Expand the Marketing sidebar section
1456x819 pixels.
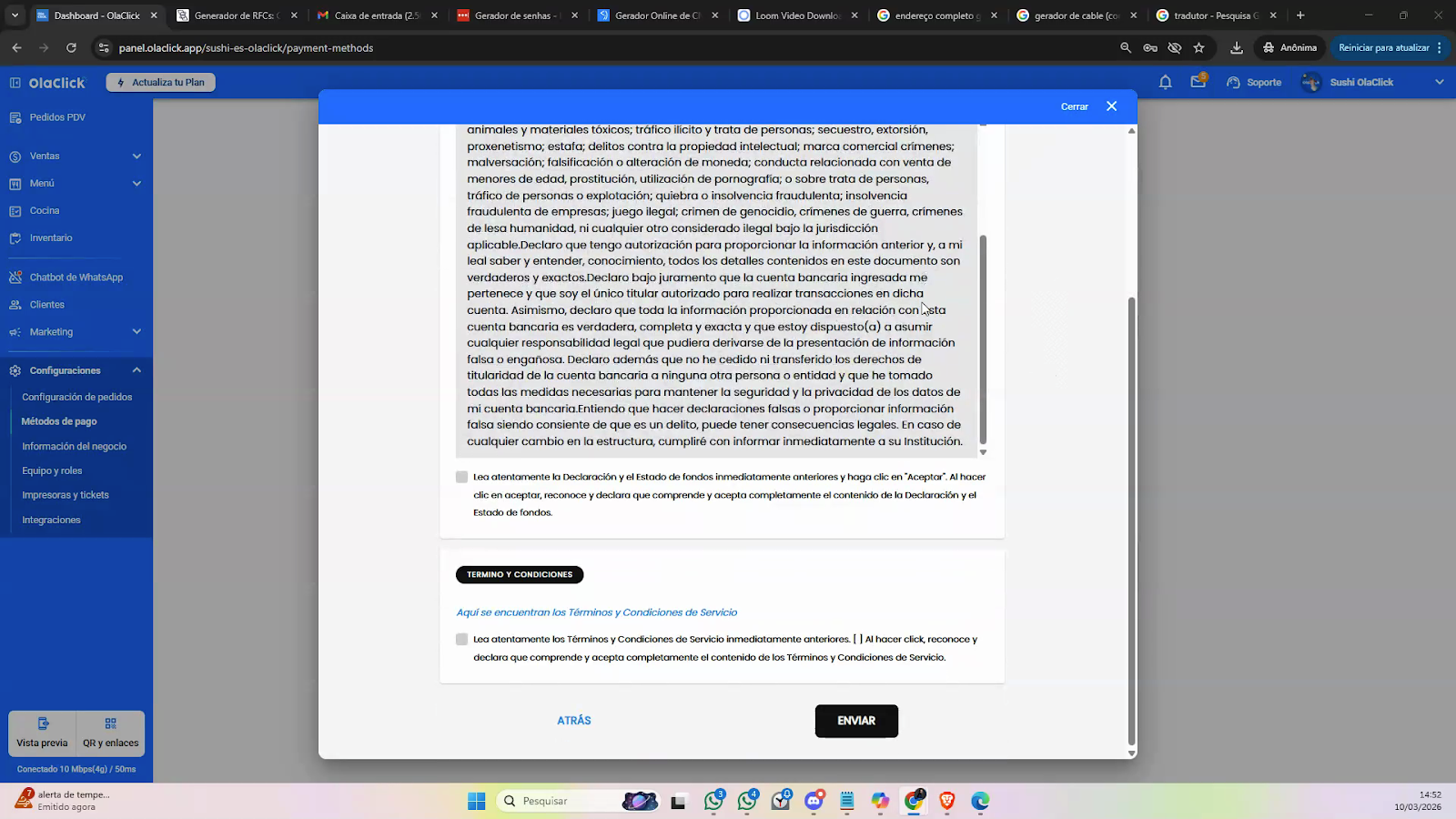point(136,332)
